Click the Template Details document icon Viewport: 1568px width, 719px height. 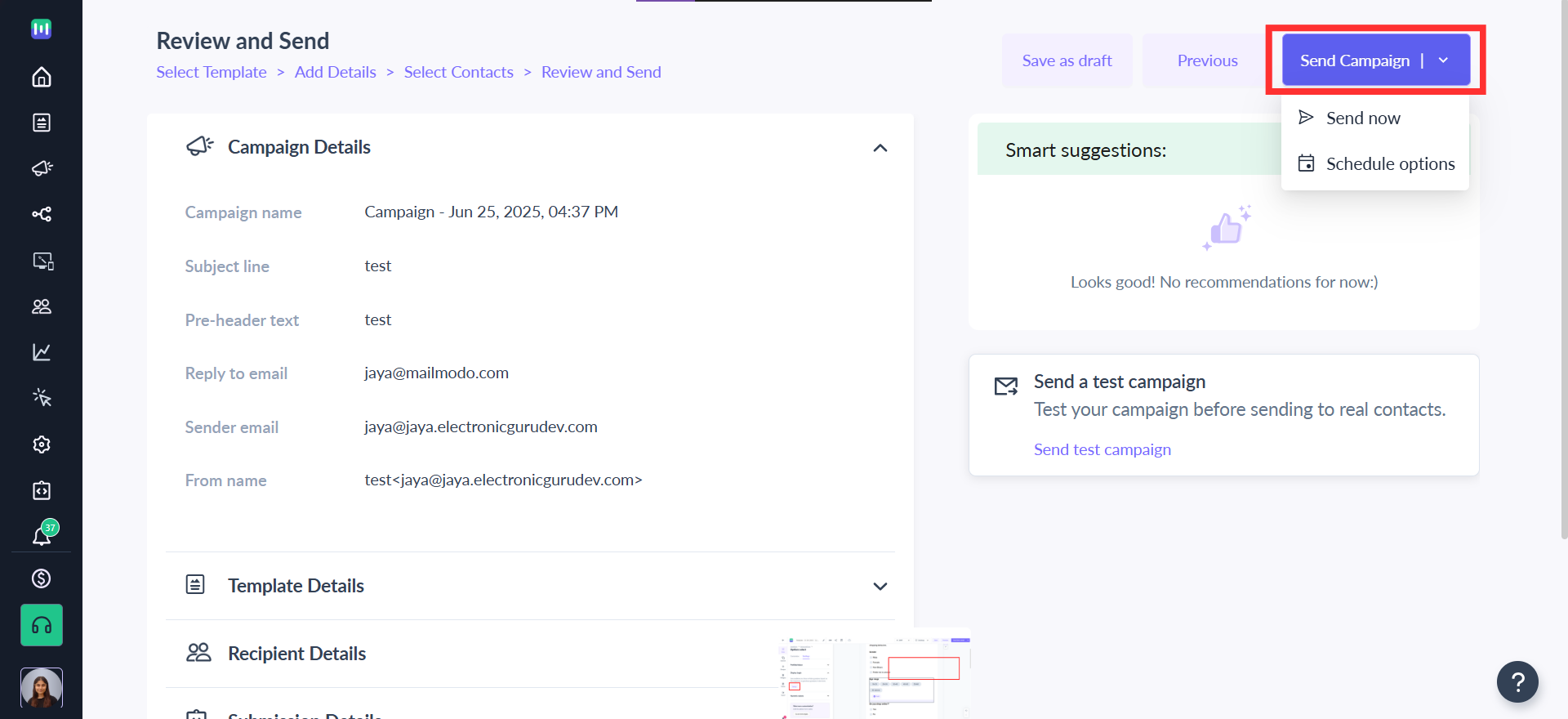coord(195,584)
